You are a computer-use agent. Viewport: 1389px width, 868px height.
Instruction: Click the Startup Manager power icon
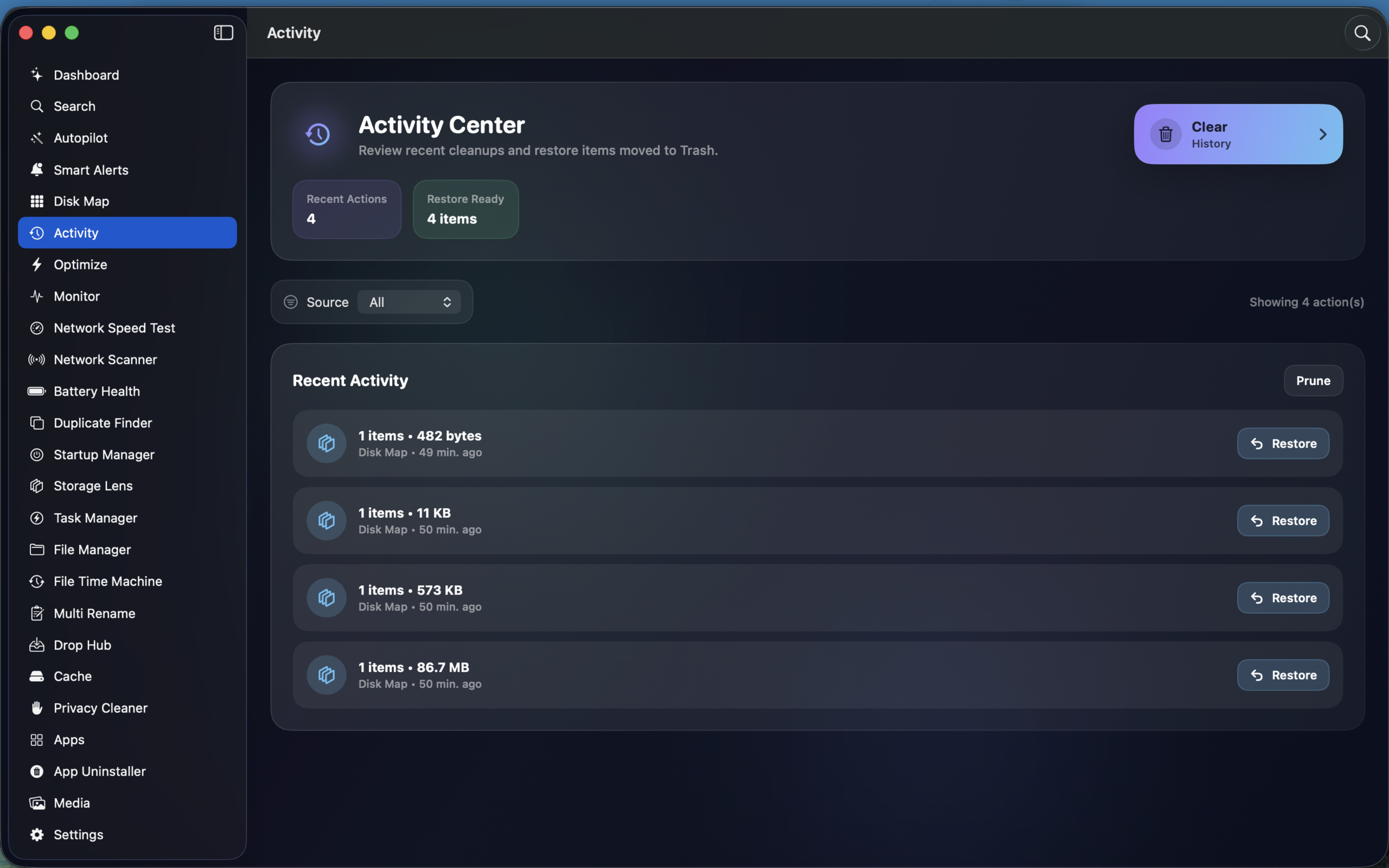(x=37, y=455)
